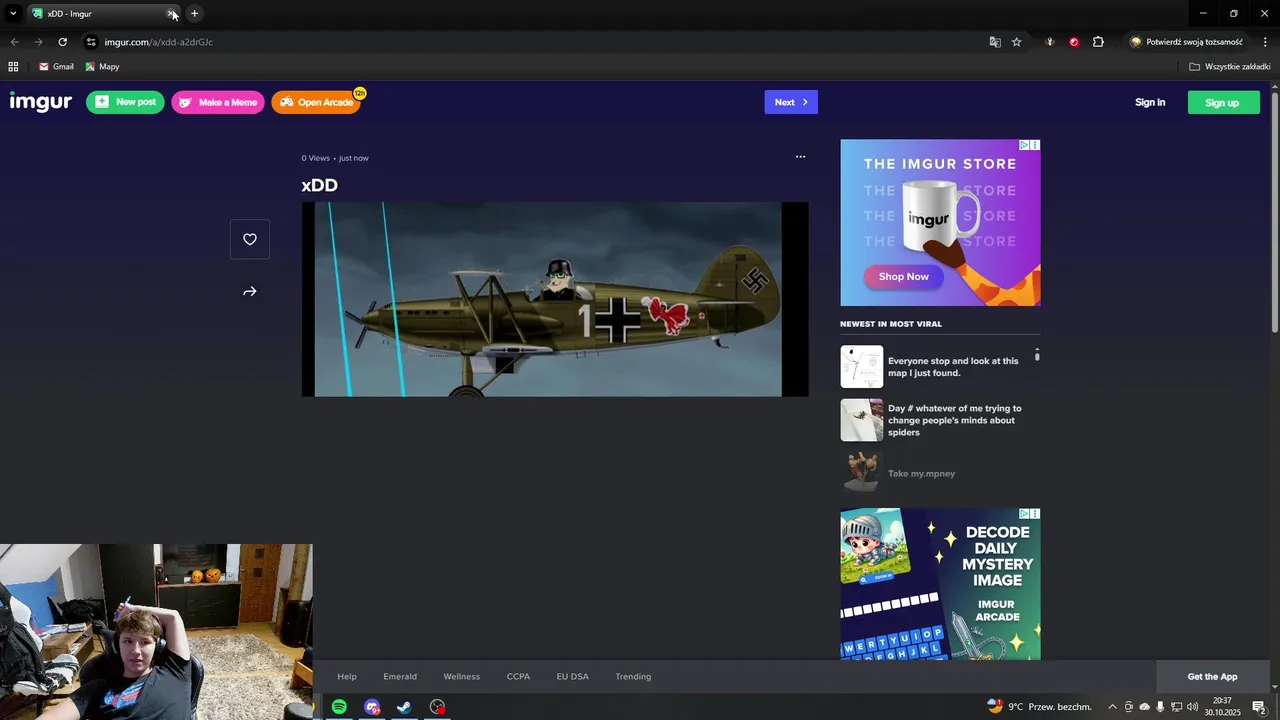Open the EU DSA footer link

[572, 676]
